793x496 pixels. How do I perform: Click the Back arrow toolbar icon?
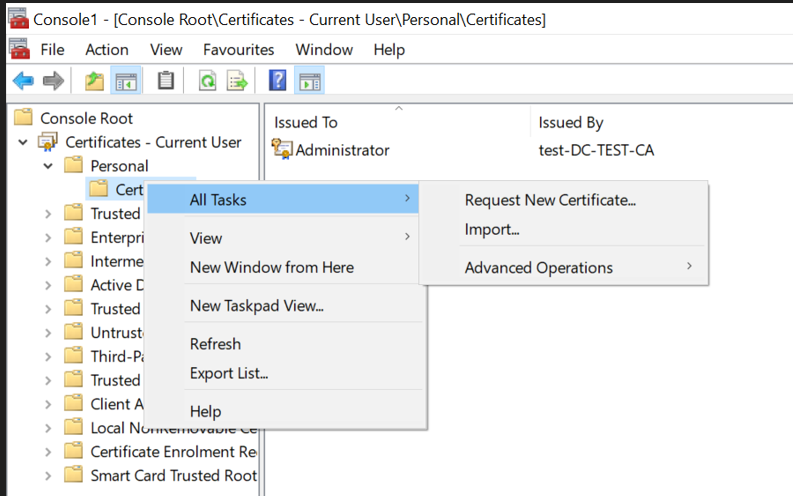23,81
